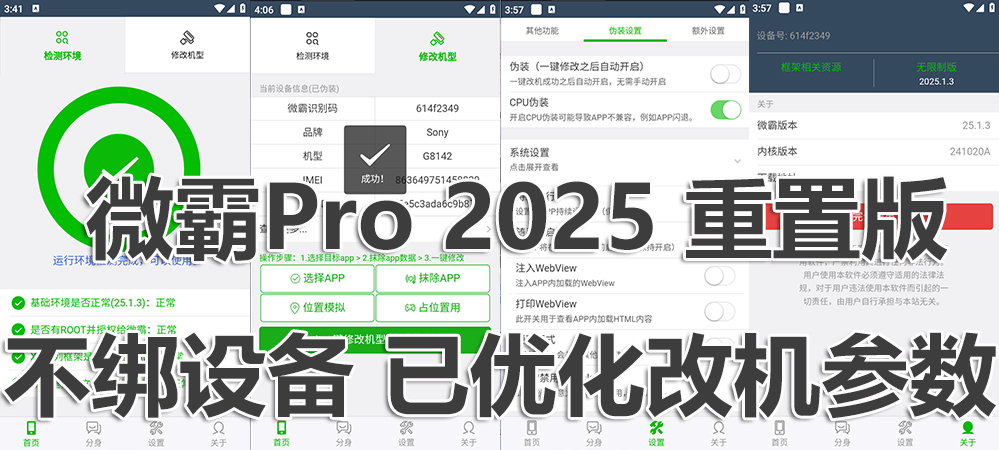Tap the green active 检测环境 tab icon
This screenshot has width=999, height=450.
point(62,38)
